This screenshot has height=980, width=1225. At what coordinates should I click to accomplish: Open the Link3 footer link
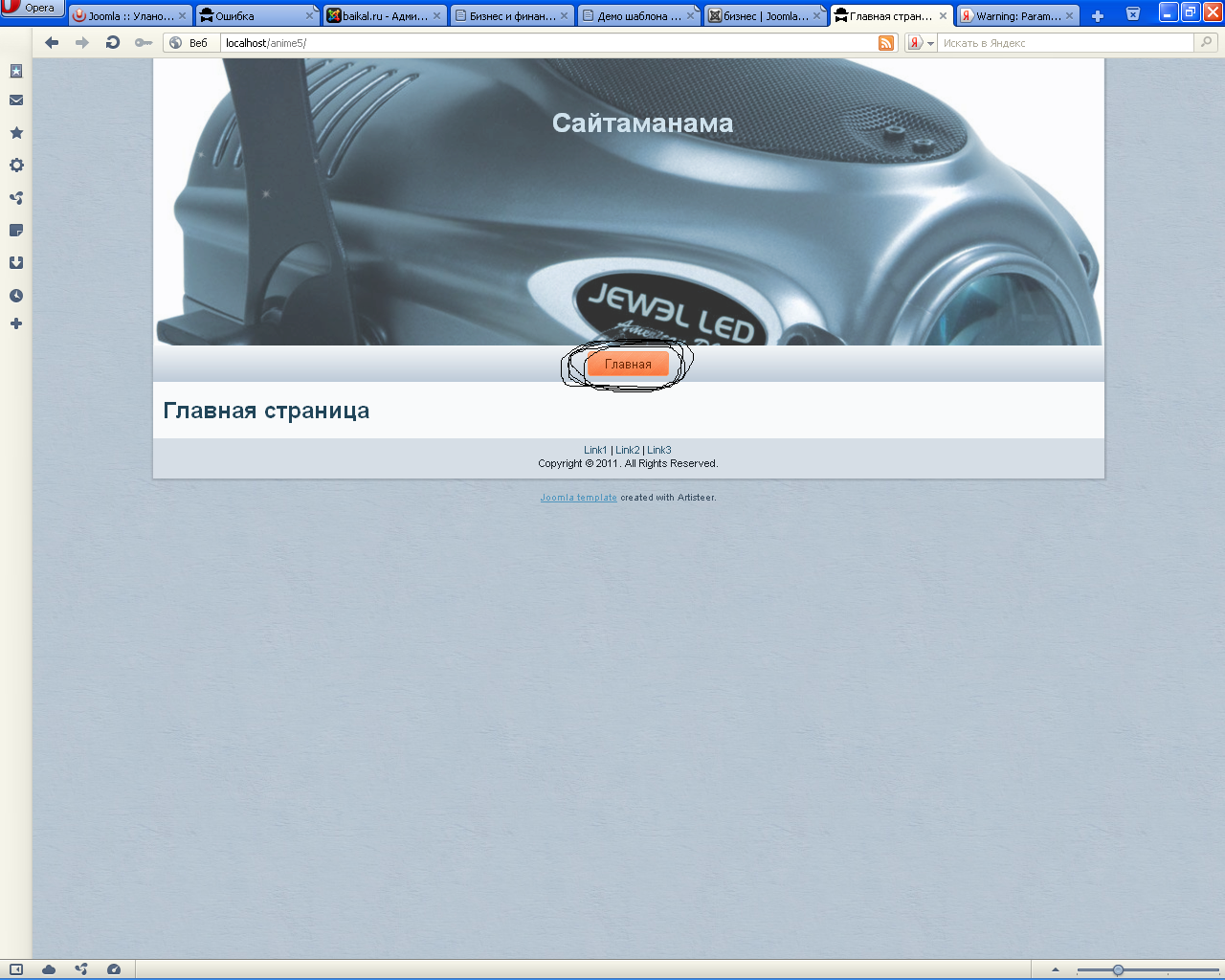[x=659, y=450]
